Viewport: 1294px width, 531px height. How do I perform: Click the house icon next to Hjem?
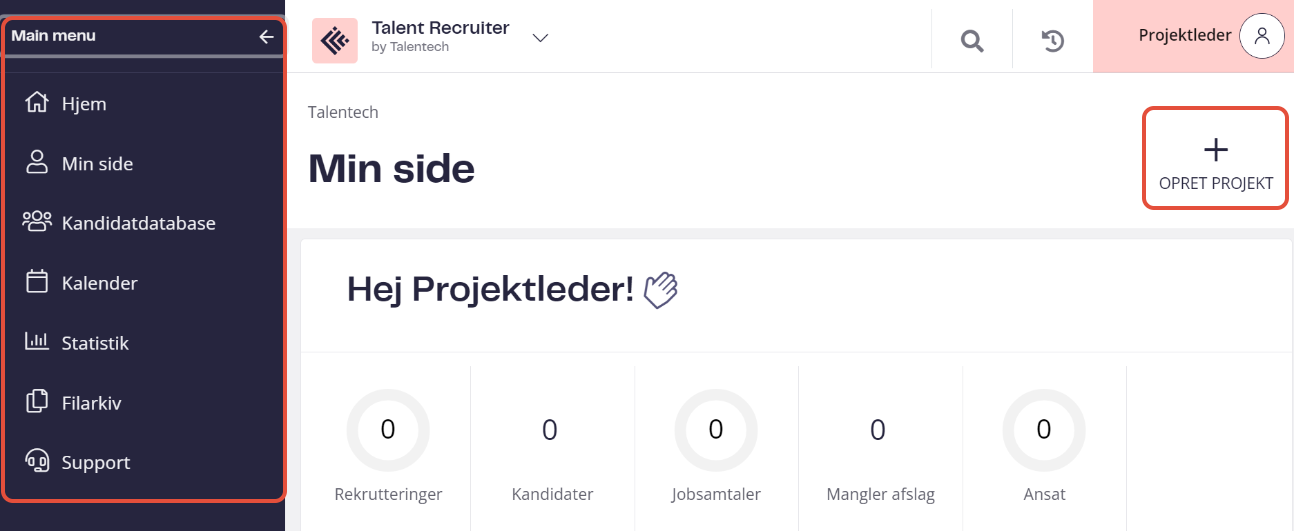(37, 103)
